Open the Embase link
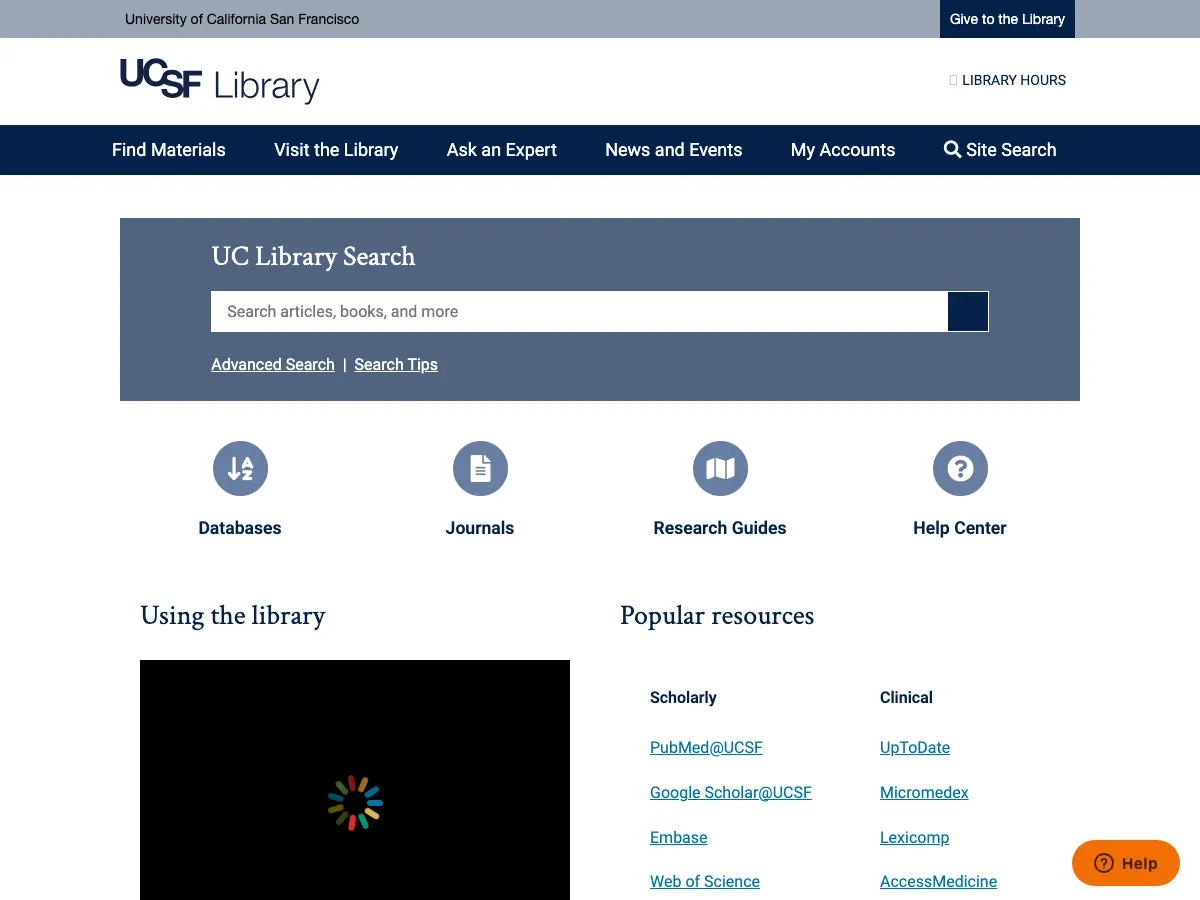Screen dimensions: 1200x900 click(679, 837)
